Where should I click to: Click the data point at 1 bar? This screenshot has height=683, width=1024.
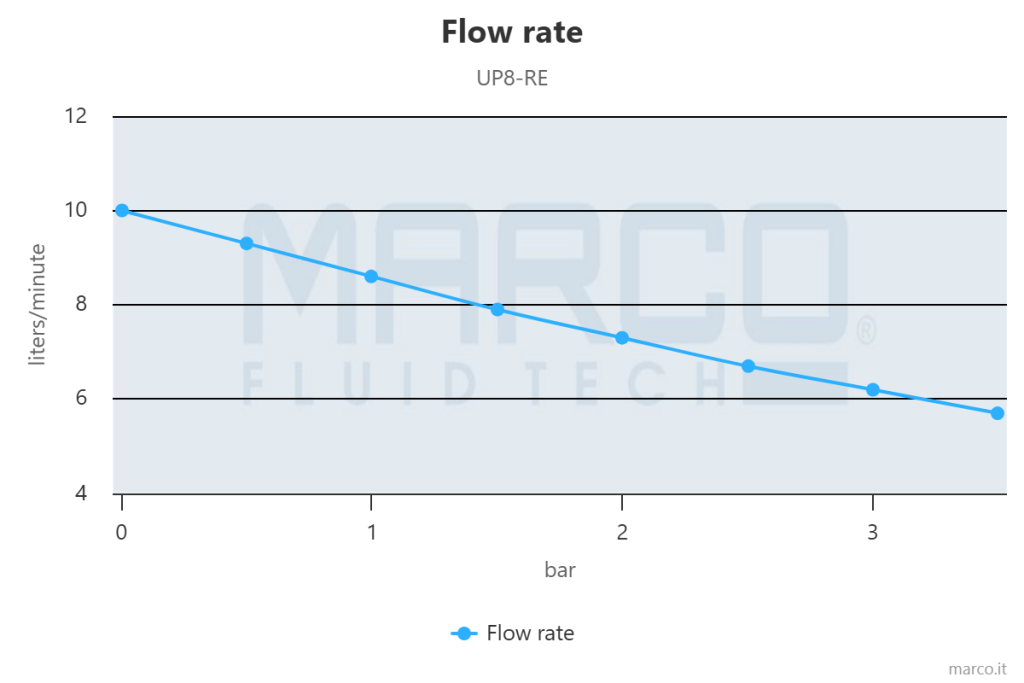click(372, 276)
